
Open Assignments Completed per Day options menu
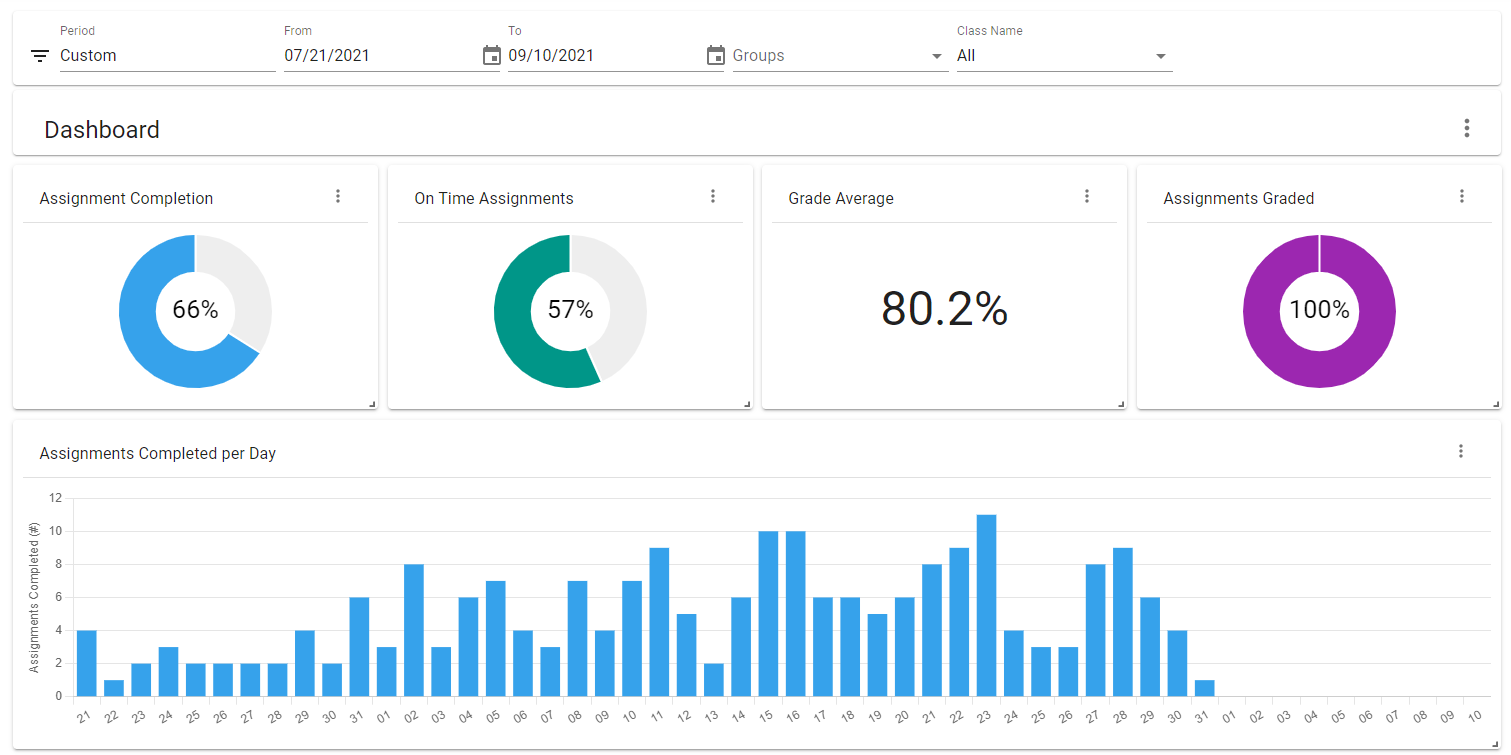[x=1460, y=451]
